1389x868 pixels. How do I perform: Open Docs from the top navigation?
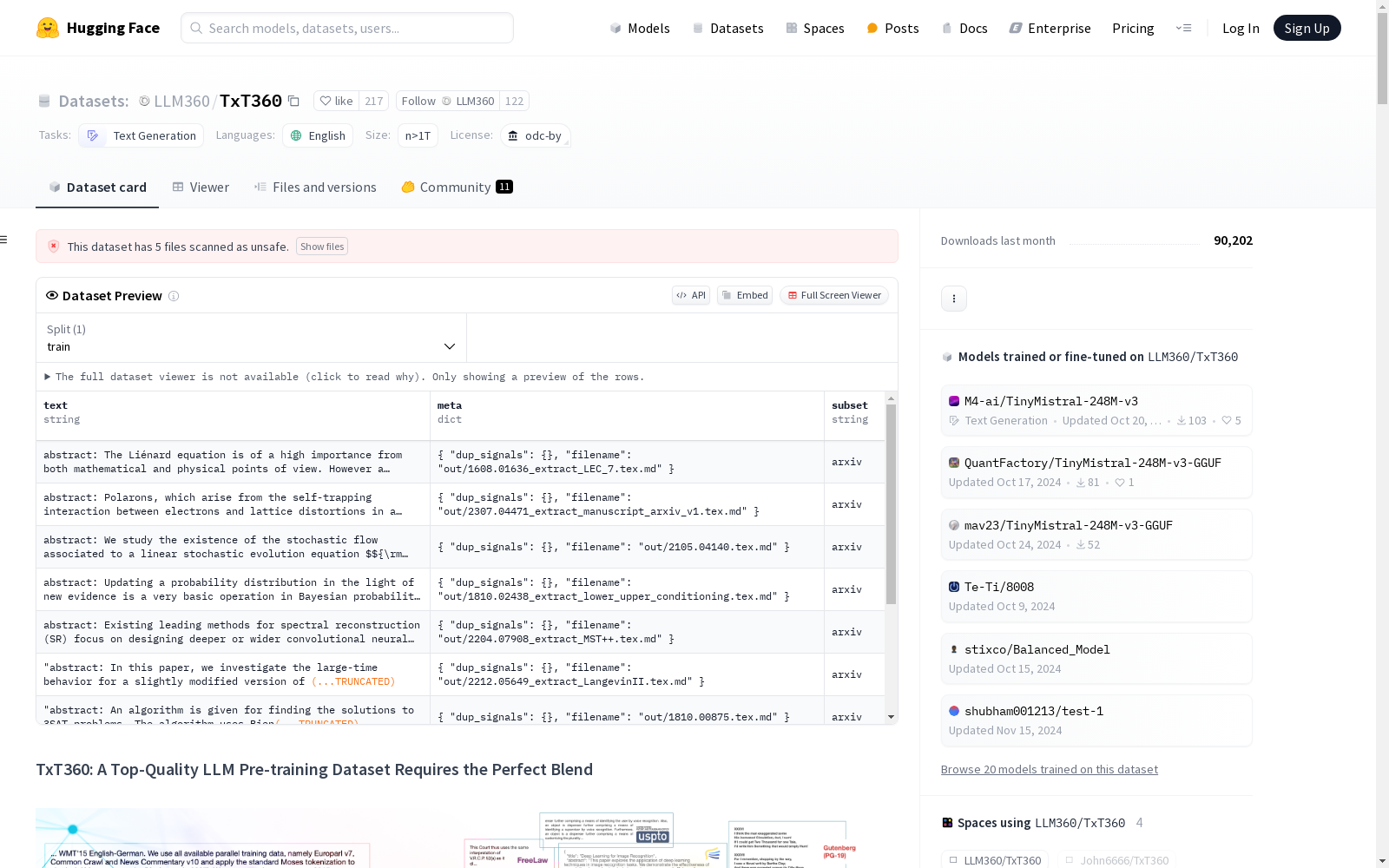(964, 28)
